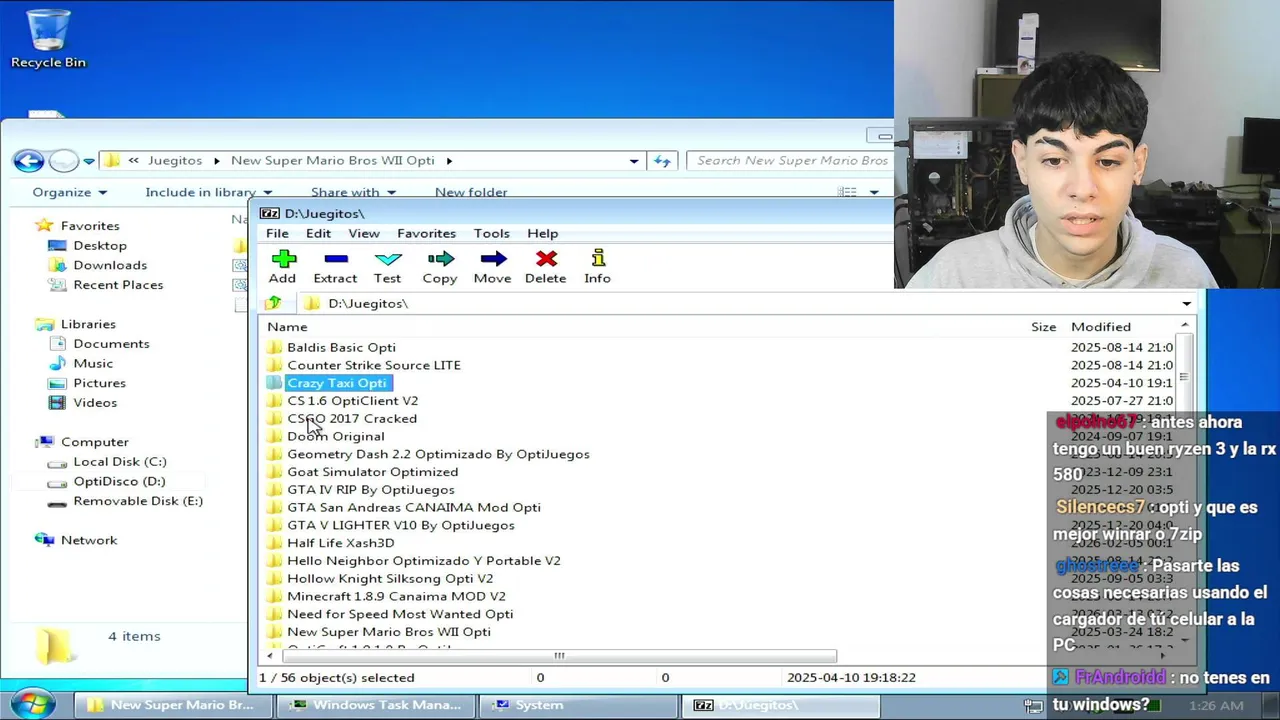Click Explorer's Forward navigation arrow
This screenshot has height=720, width=1280.
click(x=64, y=160)
